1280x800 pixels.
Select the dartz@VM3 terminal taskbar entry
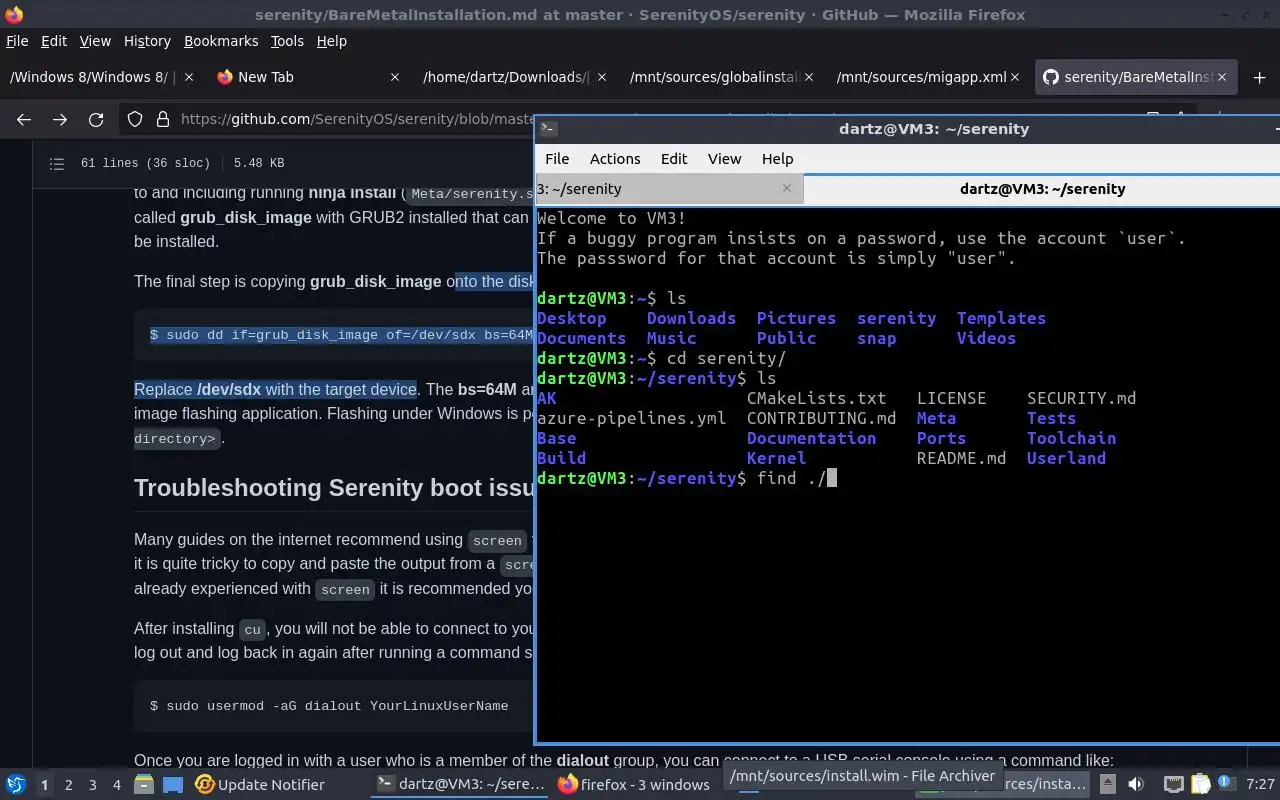click(461, 785)
